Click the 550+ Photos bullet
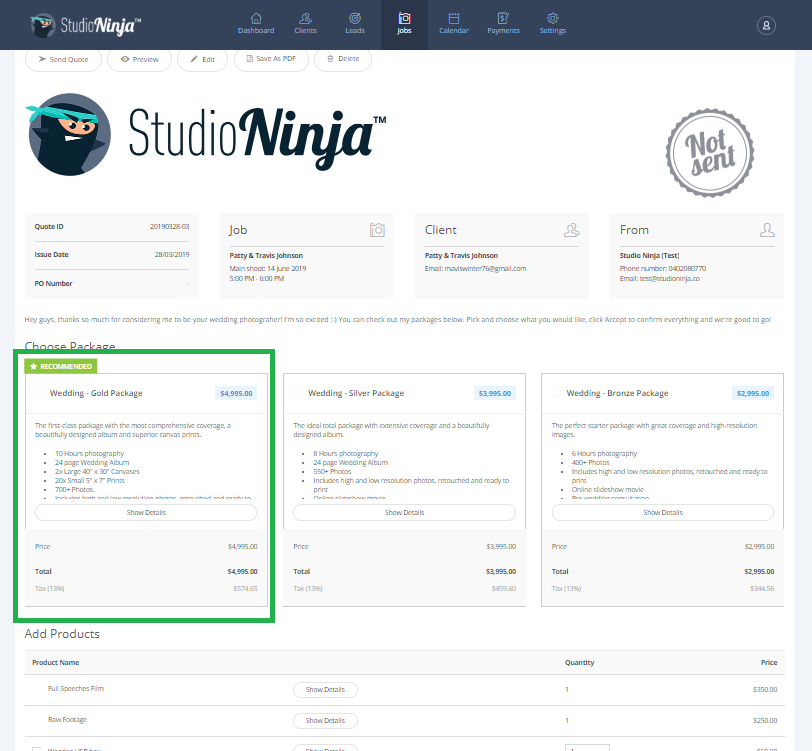The width and height of the screenshot is (812, 751). (x=332, y=471)
